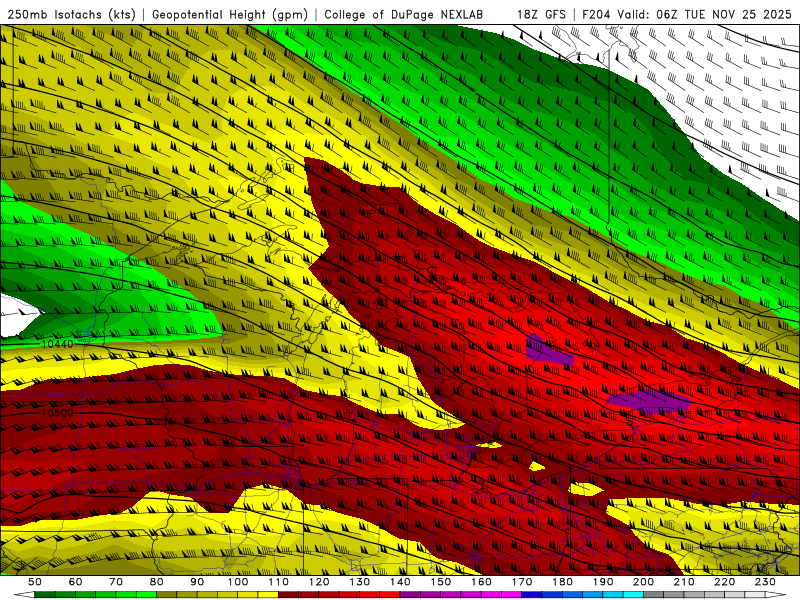Viewport: 800px width, 600px height.
Task: Click the 200 value on the color scale
Action: [x=643, y=582]
